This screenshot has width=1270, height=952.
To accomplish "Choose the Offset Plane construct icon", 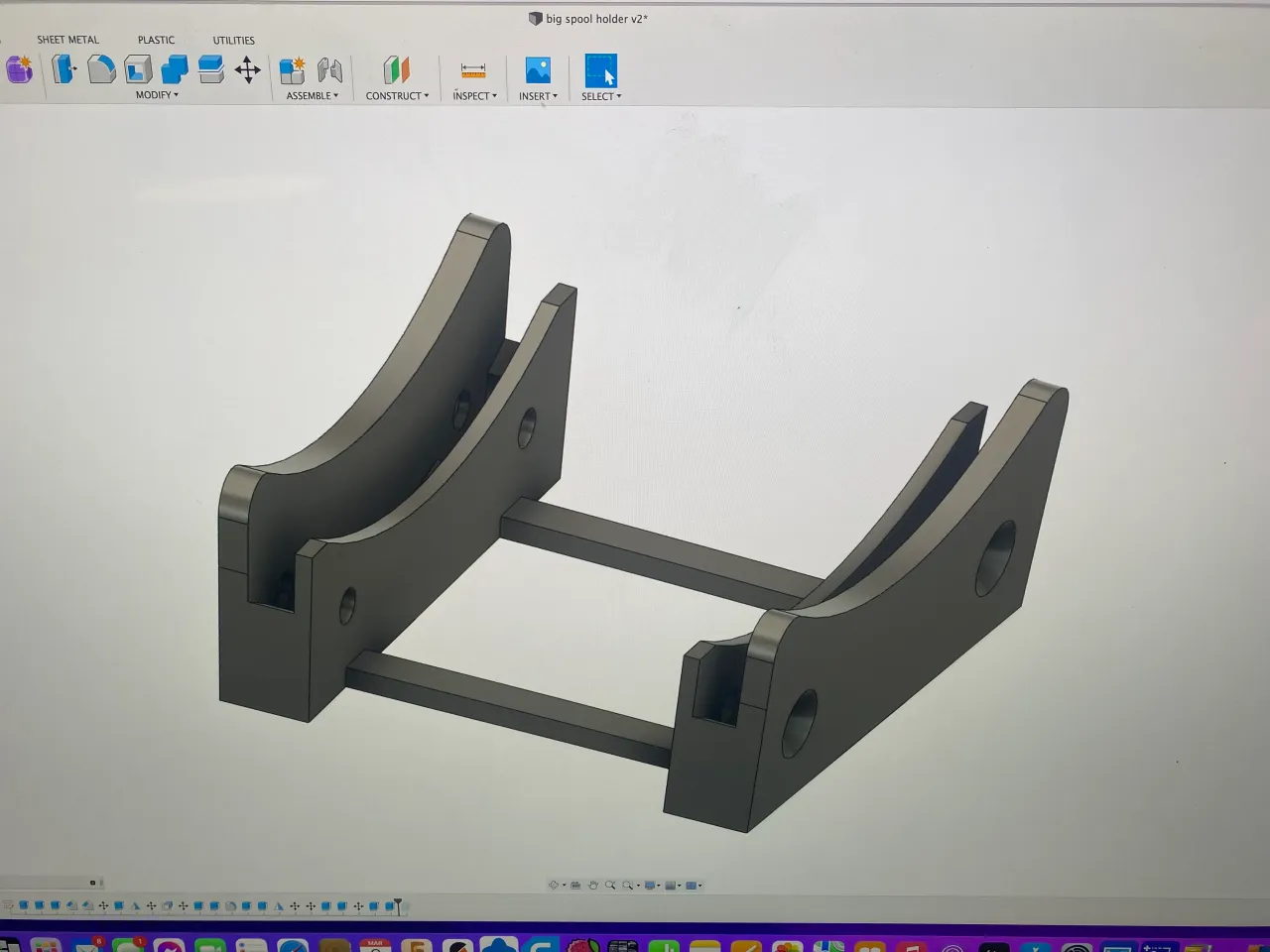I will tap(396, 70).
